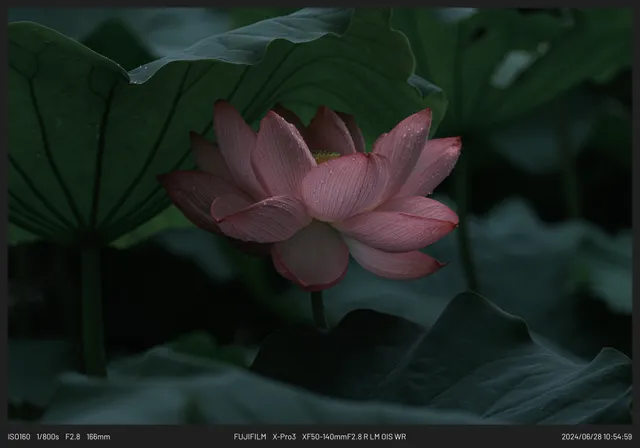Select the X-Pro3 camera model label
This screenshot has width=640, height=448.
(285, 437)
